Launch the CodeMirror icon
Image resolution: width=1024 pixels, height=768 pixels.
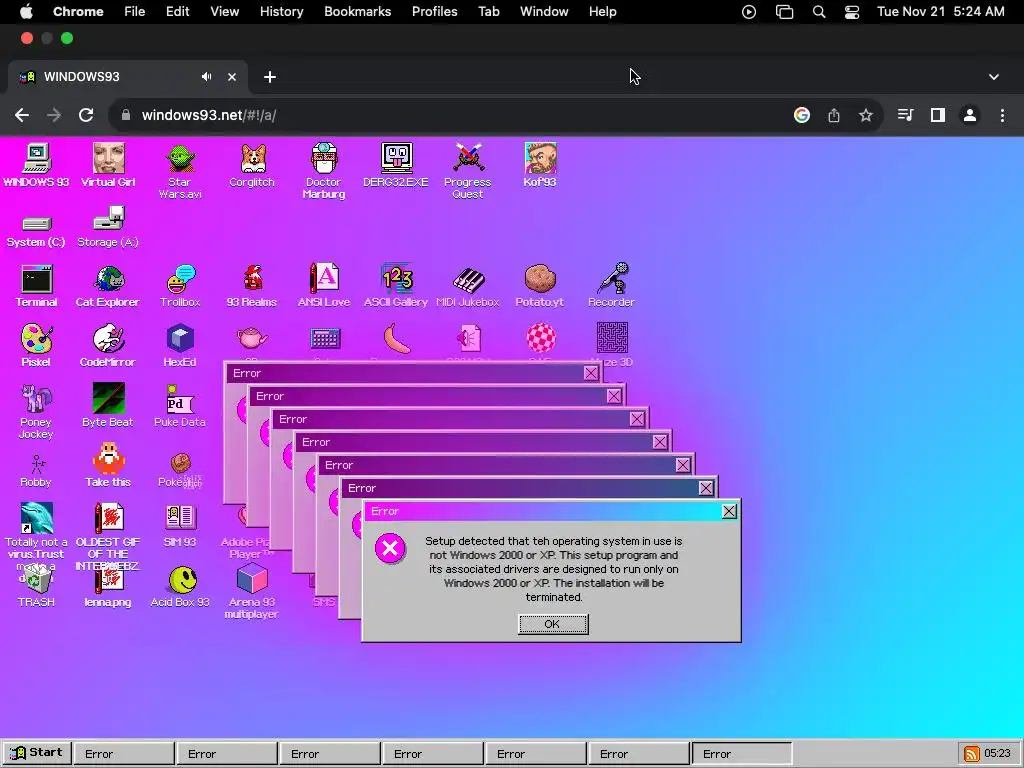pos(108,345)
